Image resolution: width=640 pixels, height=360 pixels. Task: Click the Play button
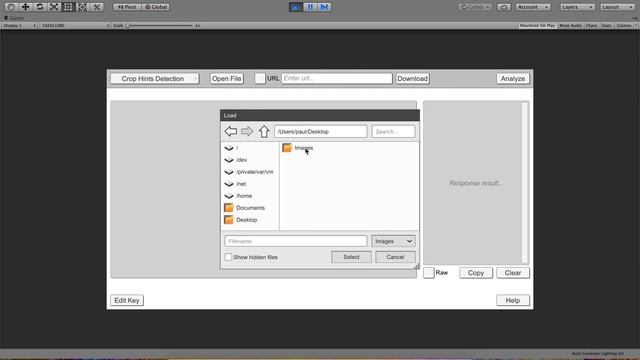click(x=296, y=7)
